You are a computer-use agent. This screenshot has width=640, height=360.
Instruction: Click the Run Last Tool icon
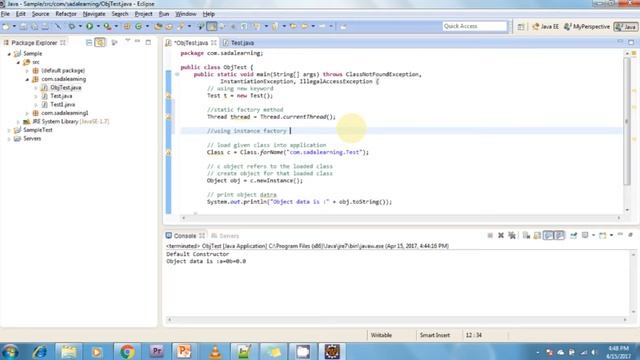[x=107, y=27]
